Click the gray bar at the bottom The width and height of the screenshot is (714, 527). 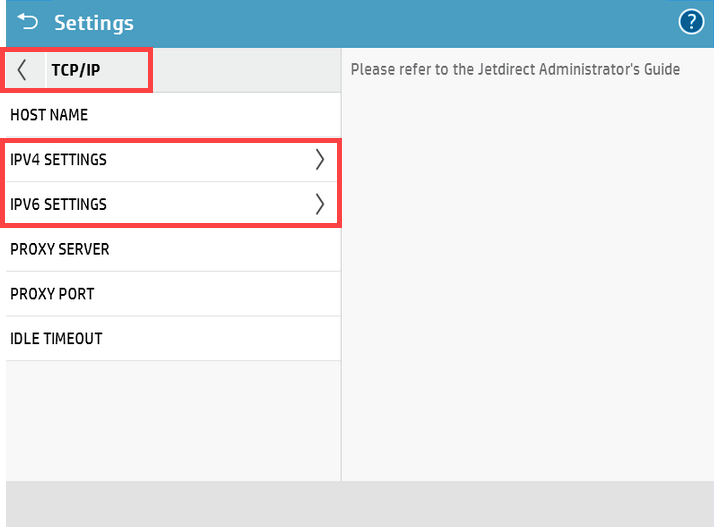point(357,503)
